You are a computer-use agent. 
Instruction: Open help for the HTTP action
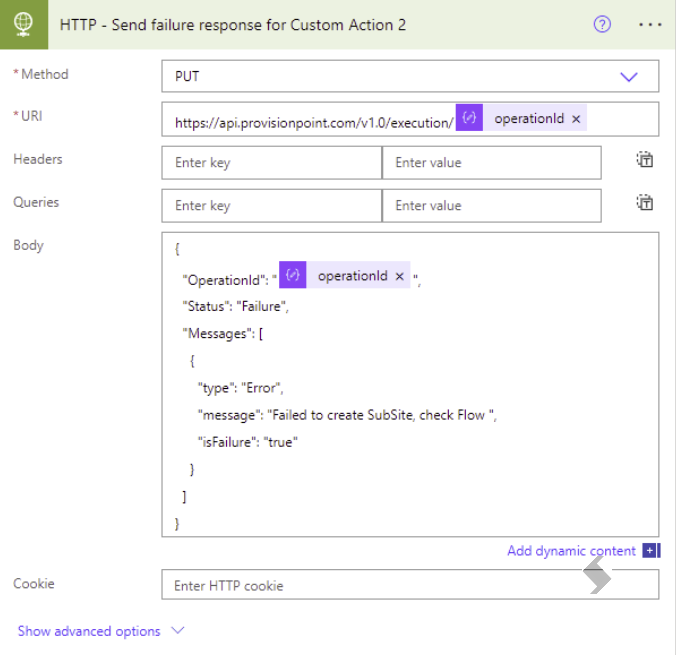point(602,24)
